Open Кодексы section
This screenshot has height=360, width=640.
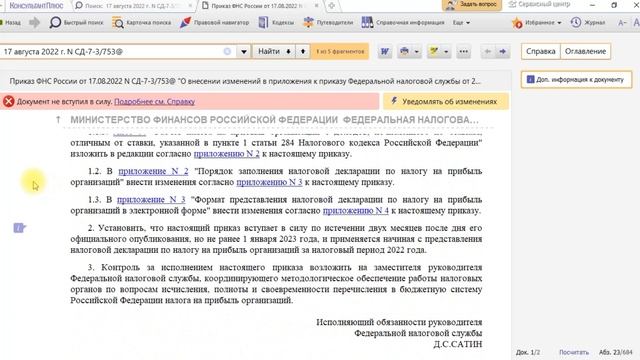click(276, 22)
